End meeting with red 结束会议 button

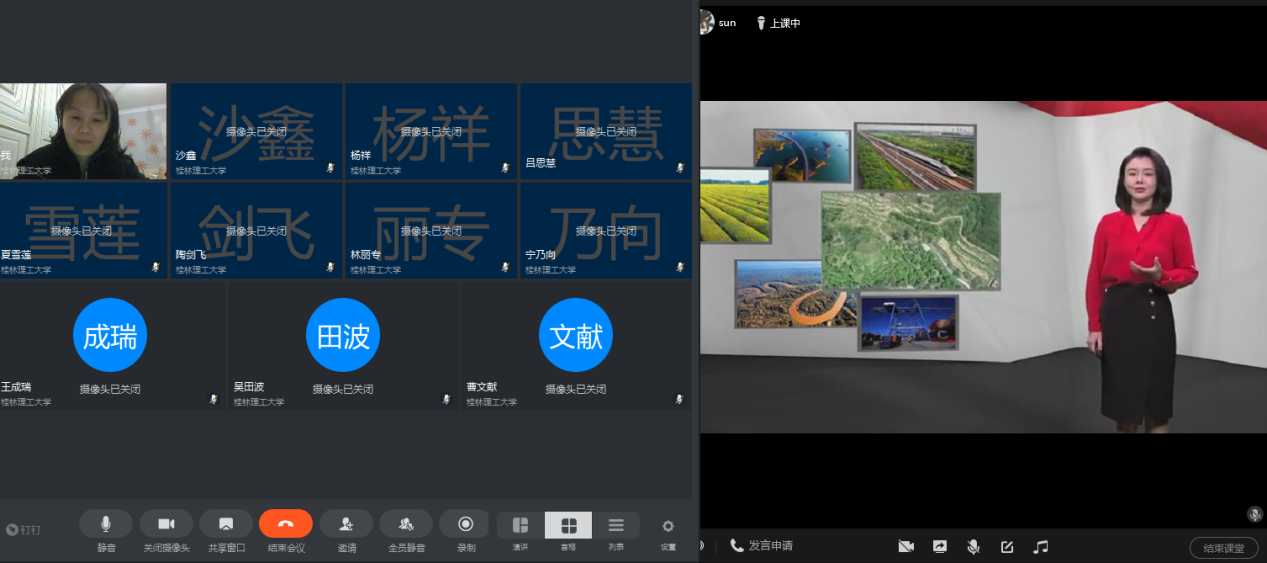point(286,524)
